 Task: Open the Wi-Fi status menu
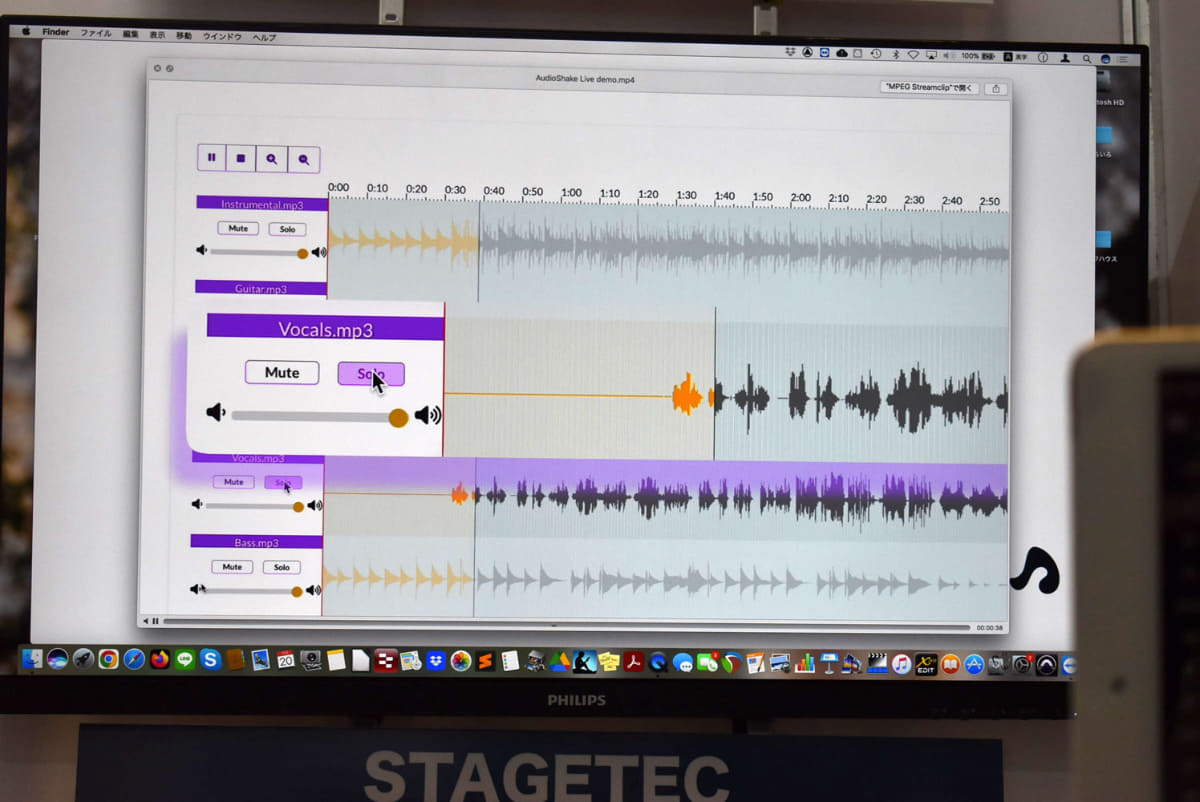coord(913,54)
